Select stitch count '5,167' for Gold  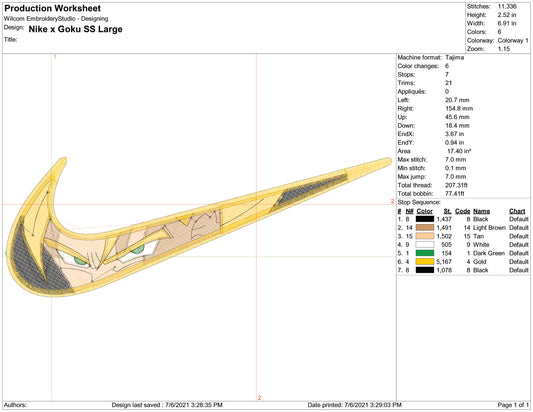click(x=444, y=262)
